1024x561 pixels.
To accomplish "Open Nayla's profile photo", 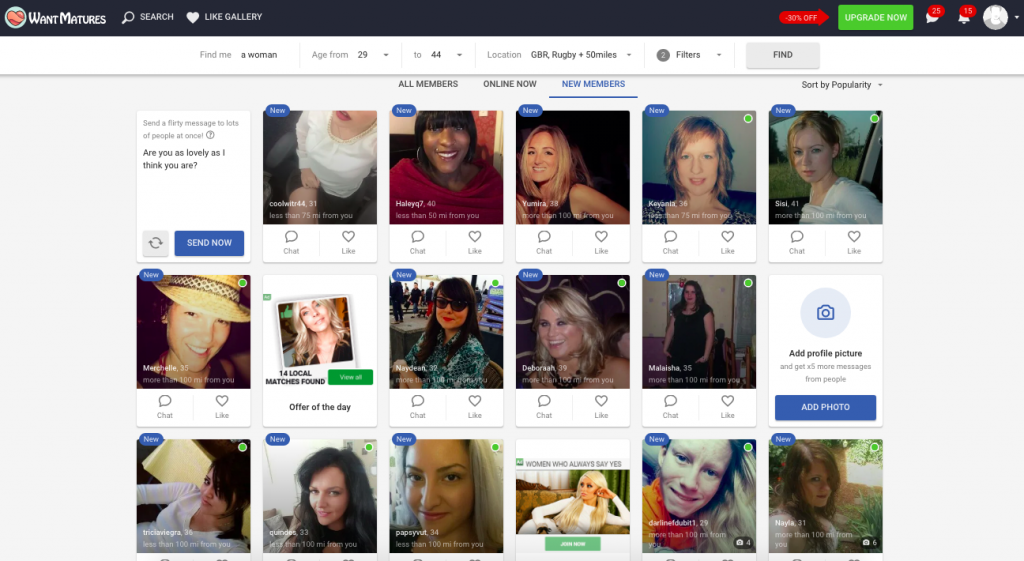I will click(x=825, y=496).
